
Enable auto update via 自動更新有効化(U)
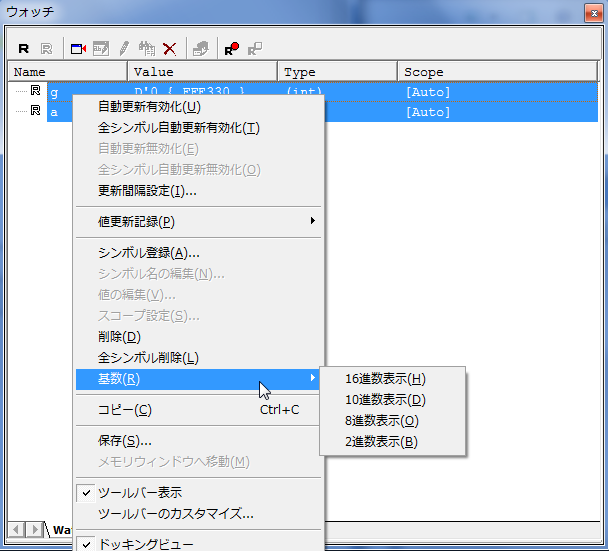pyautogui.click(x=149, y=107)
